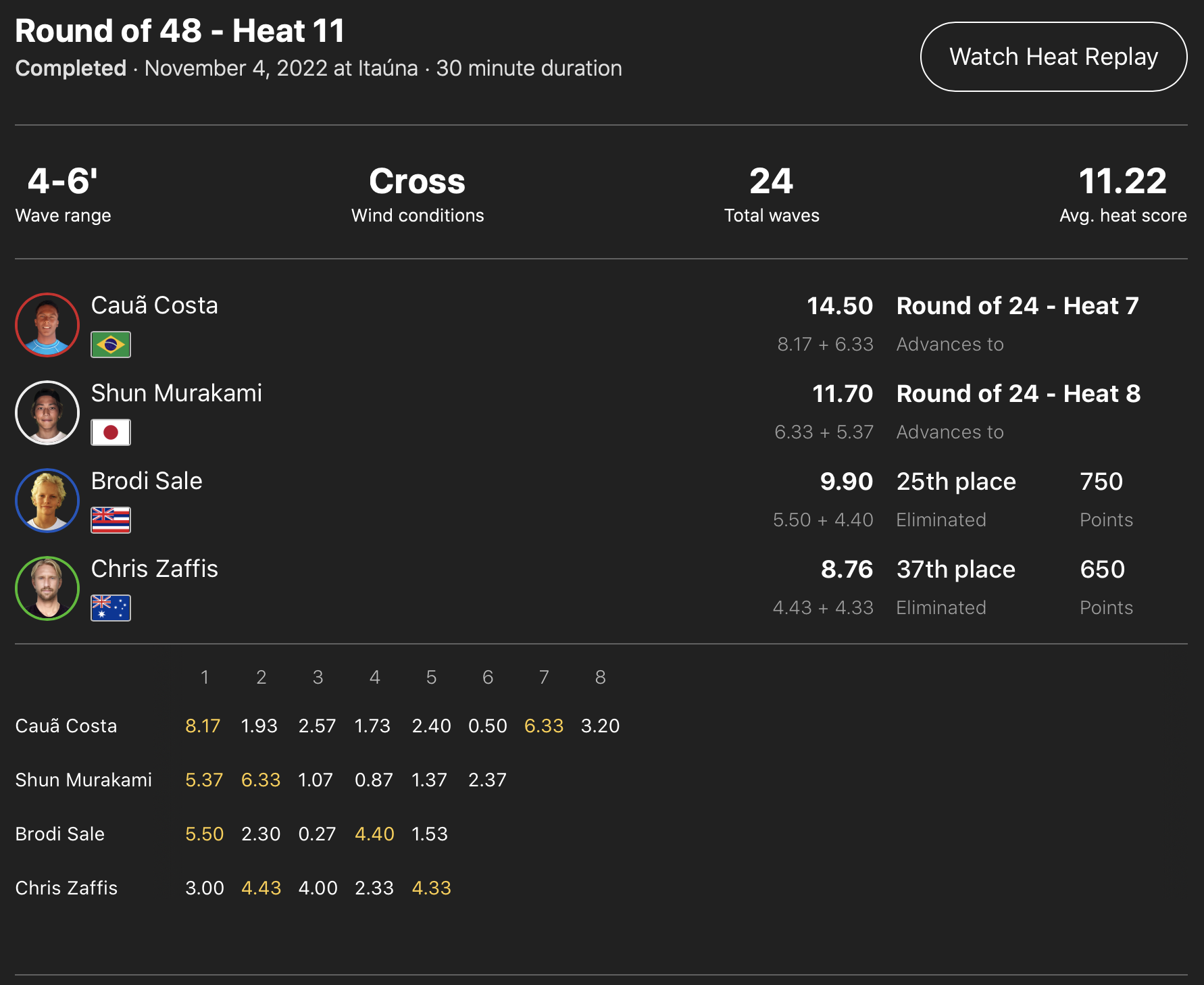Open Cauã Costa's name in results list
Viewport: 1204px width, 985px height.
tap(155, 305)
